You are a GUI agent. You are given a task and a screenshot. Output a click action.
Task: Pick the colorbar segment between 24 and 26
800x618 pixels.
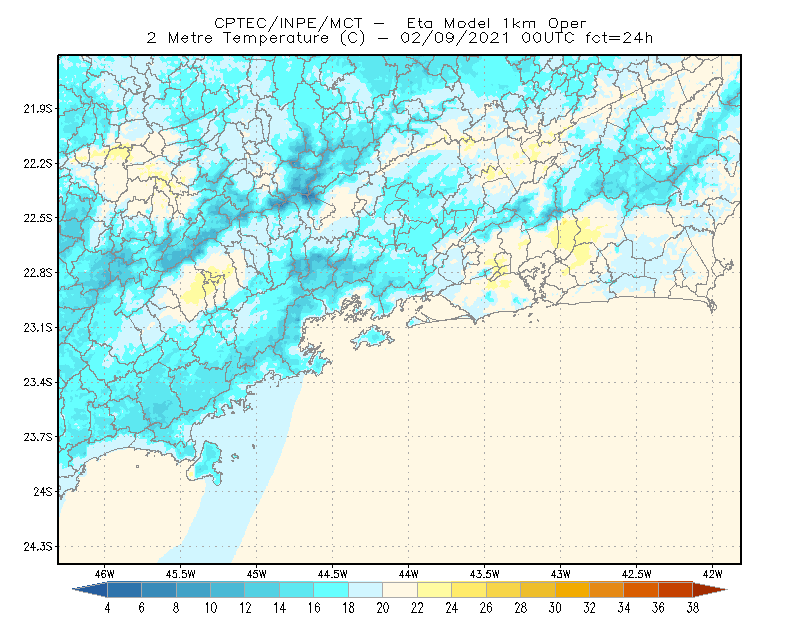[x=469, y=590]
